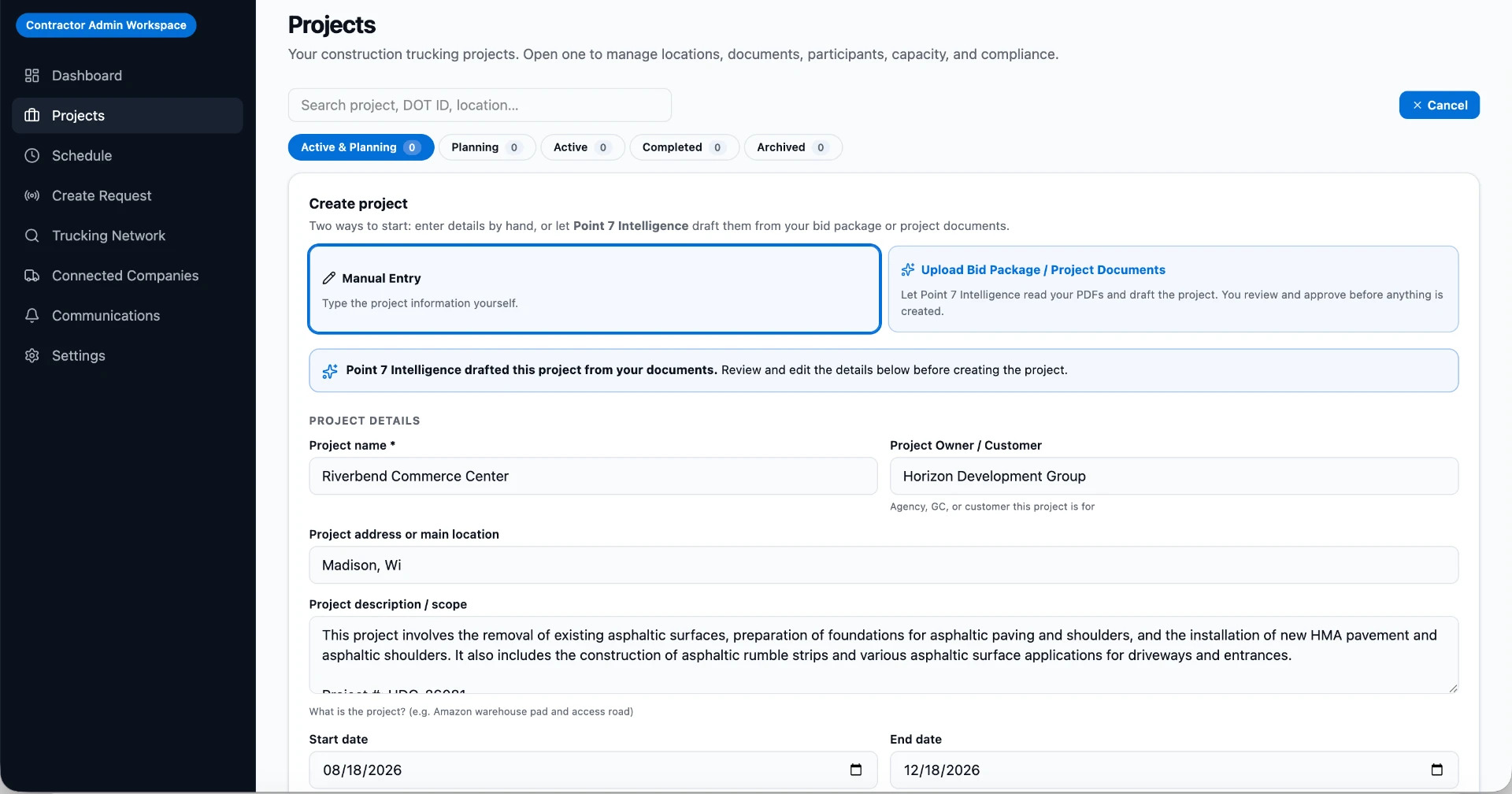
Task: Show Archived projects tab
Action: coord(792,147)
